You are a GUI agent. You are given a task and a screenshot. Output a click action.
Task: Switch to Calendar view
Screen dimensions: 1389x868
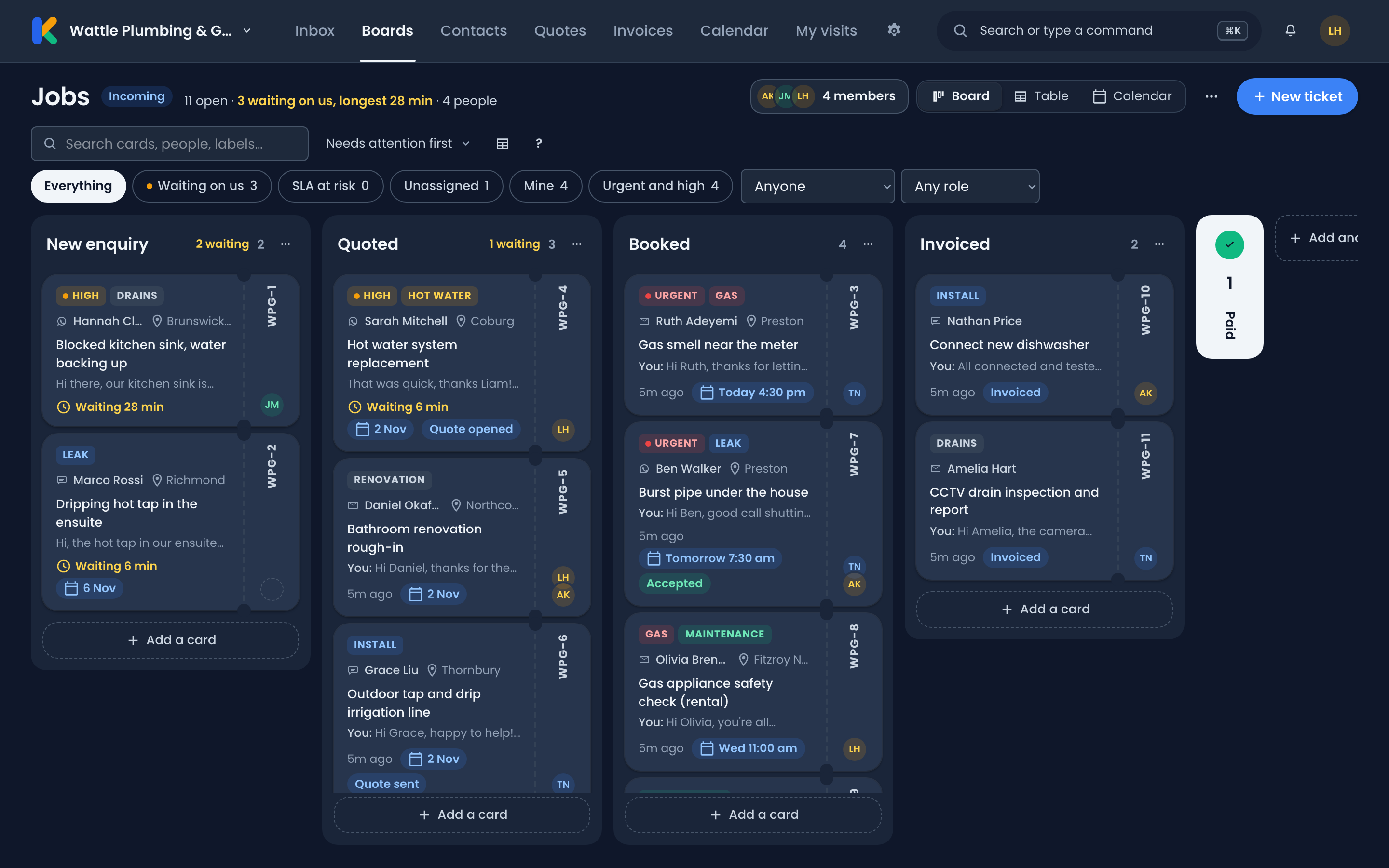1131,96
